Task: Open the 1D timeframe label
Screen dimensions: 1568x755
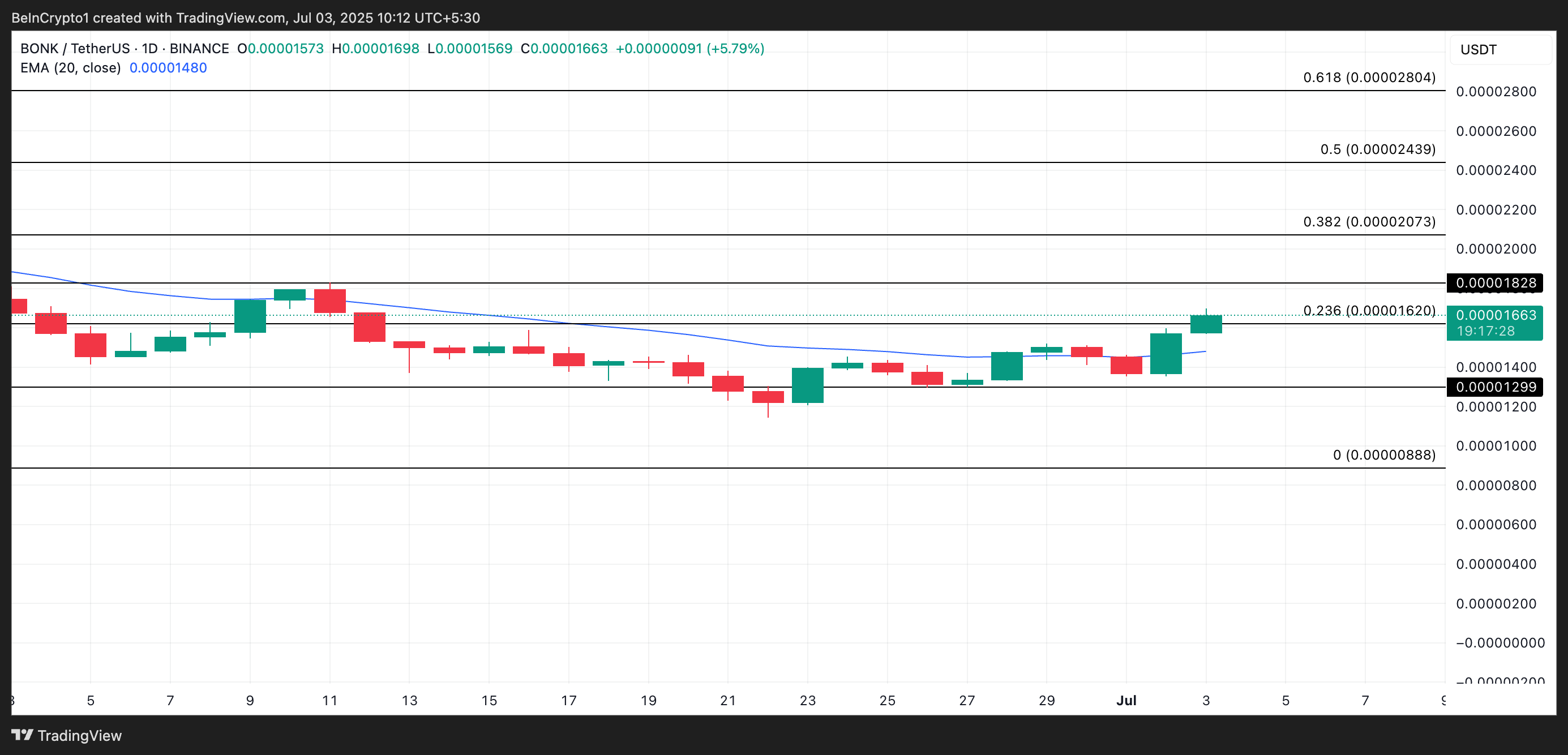Action: click(151, 49)
